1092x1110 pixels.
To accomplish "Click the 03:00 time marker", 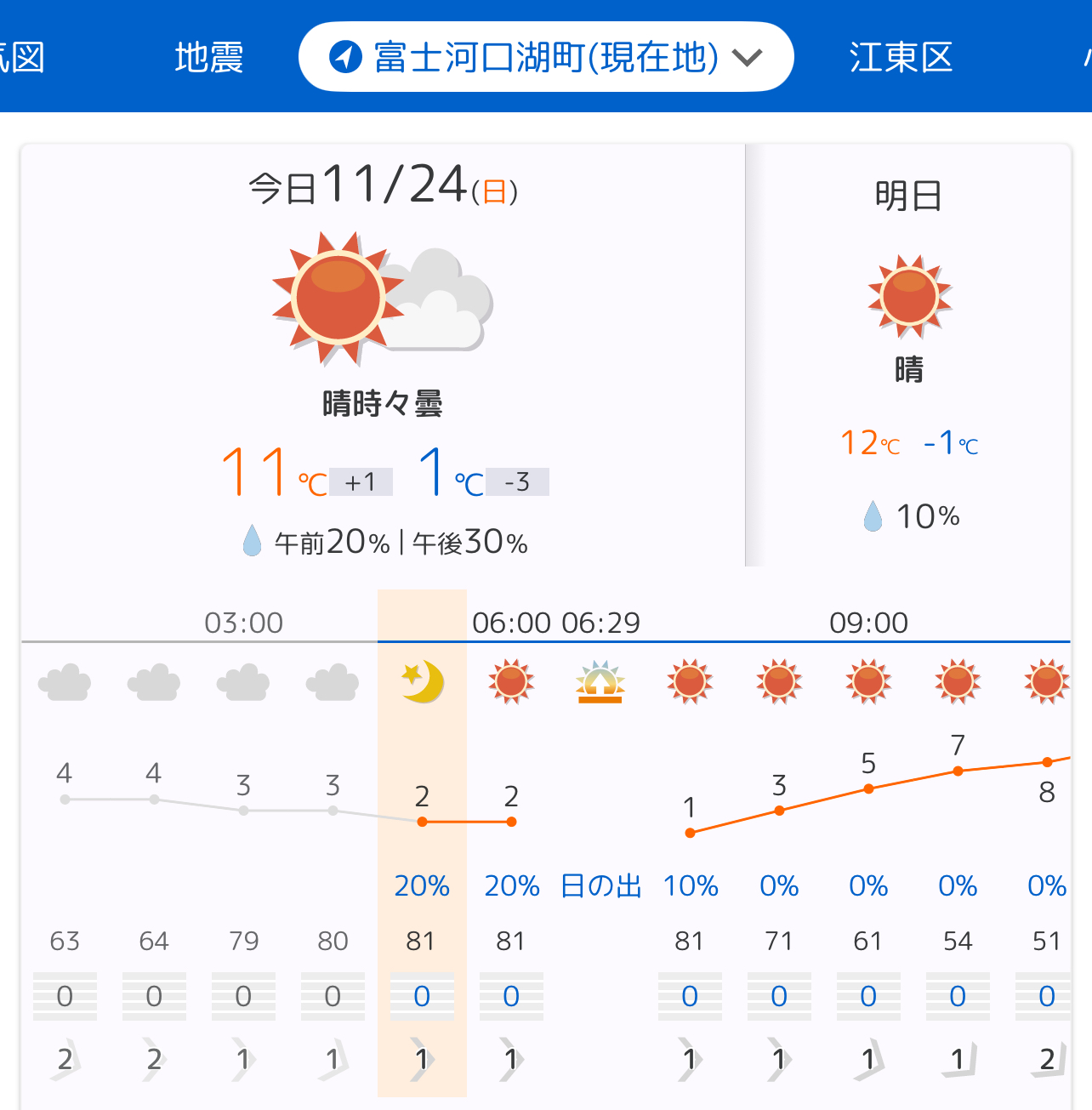I will [x=243, y=623].
